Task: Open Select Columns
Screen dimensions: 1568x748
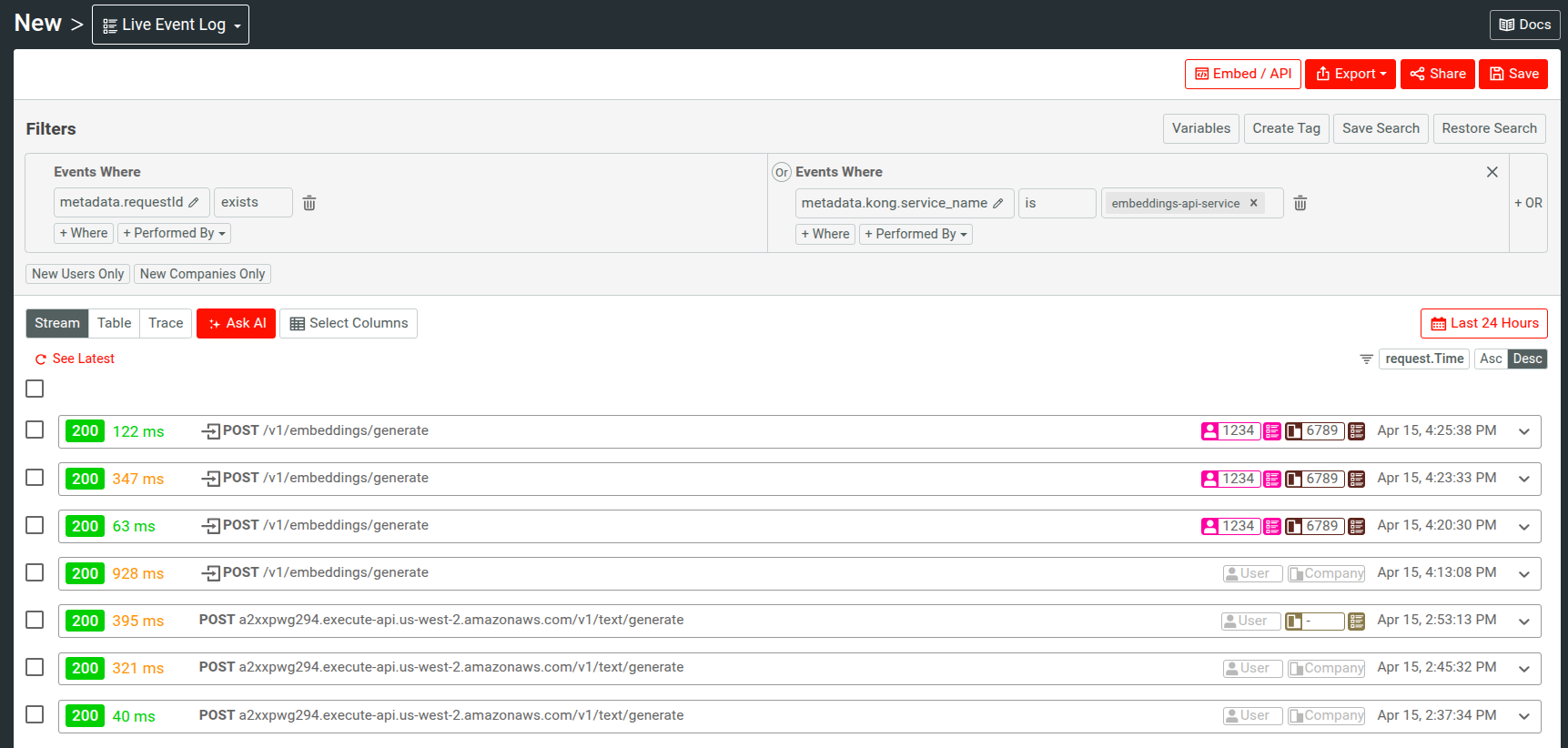Action: tap(349, 323)
